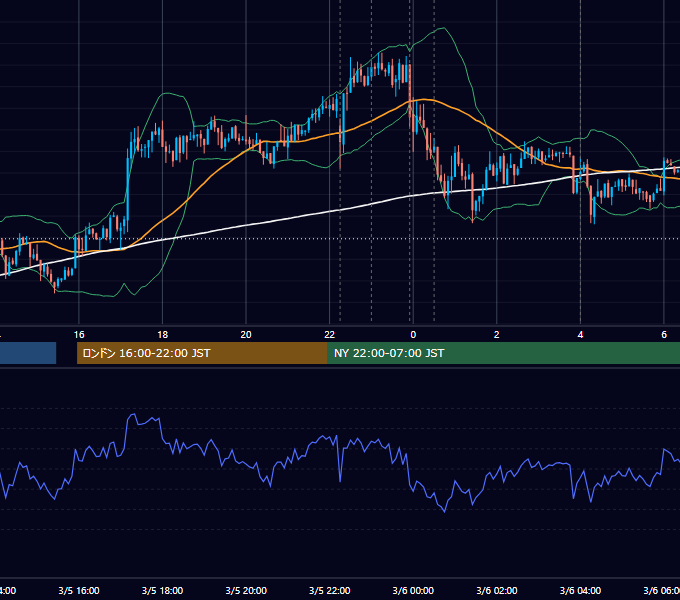Click the ロンドン 16:00-22:00 JST session bar
The height and width of the screenshot is (600, 680).
(x=202, y=353)
